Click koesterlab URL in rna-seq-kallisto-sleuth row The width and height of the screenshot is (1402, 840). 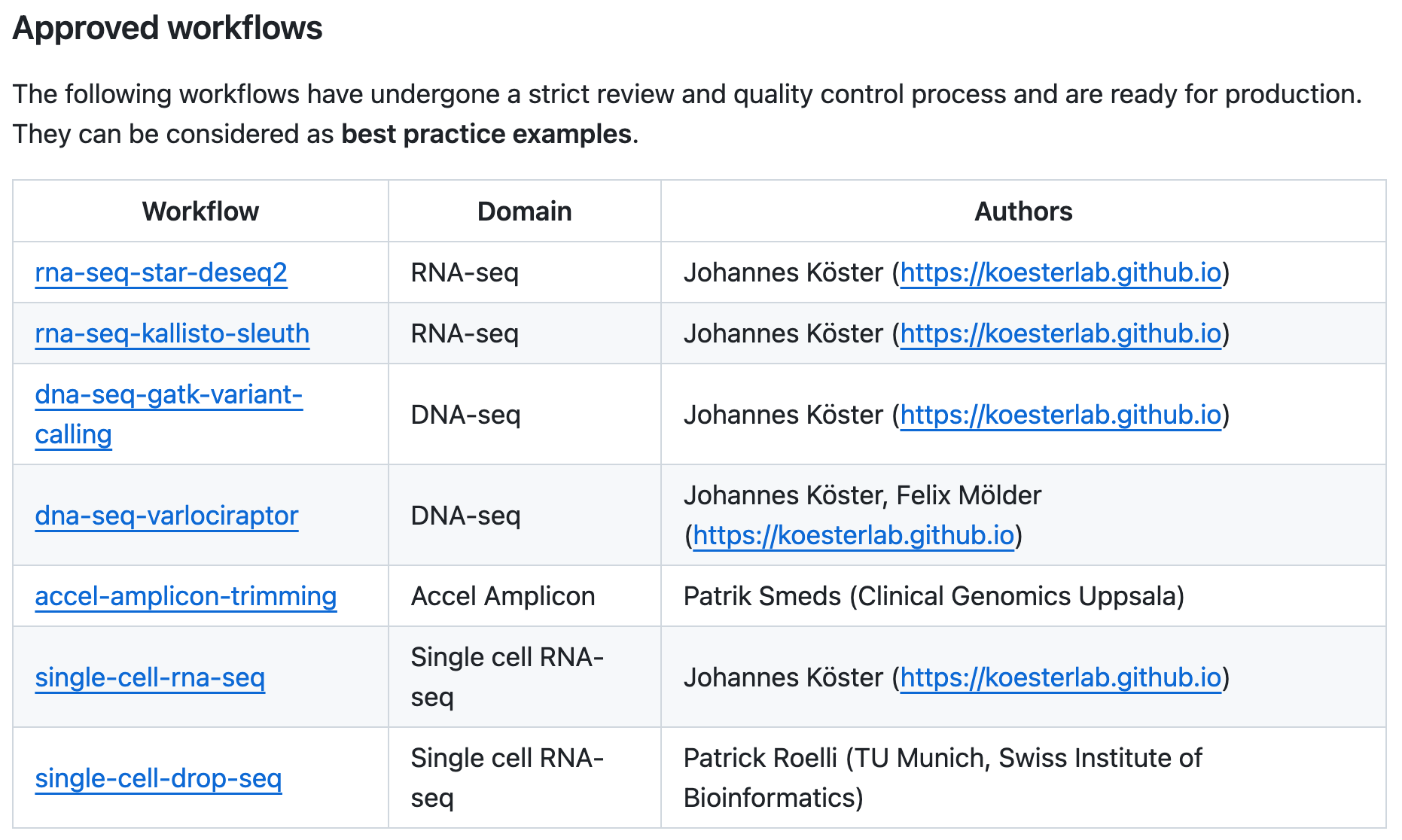tap(1060, 333)
